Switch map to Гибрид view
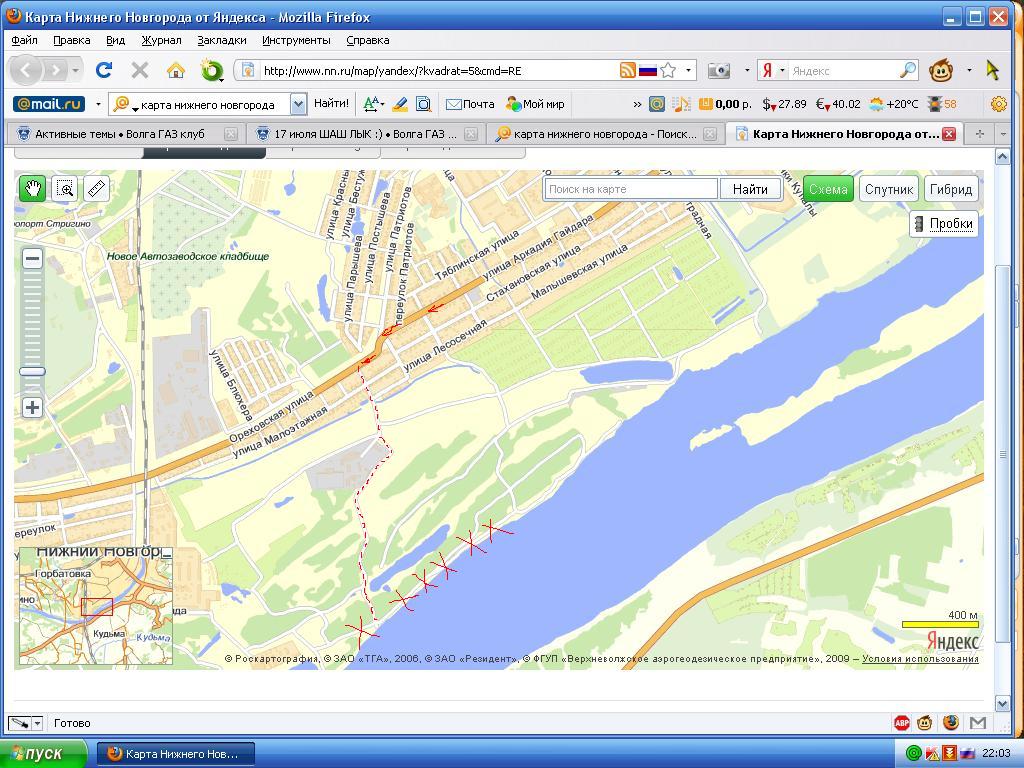This screenshot has width=1024, height=768. (x=950, y=189)
